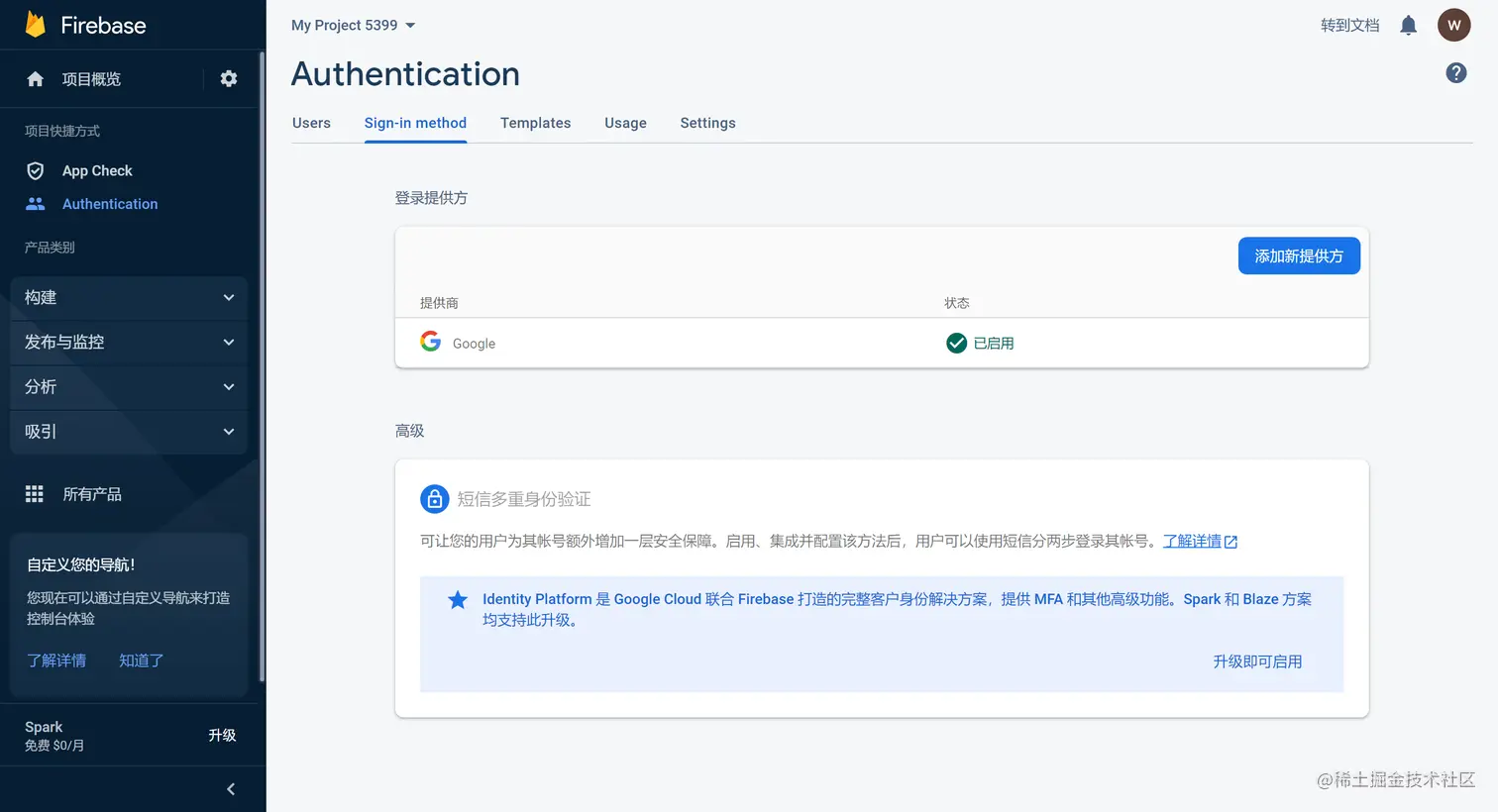Image resolution: width=1498 pixels, height=812 pixels.
Task: Select the Sign-in method tab
Action: coord(415,123)
